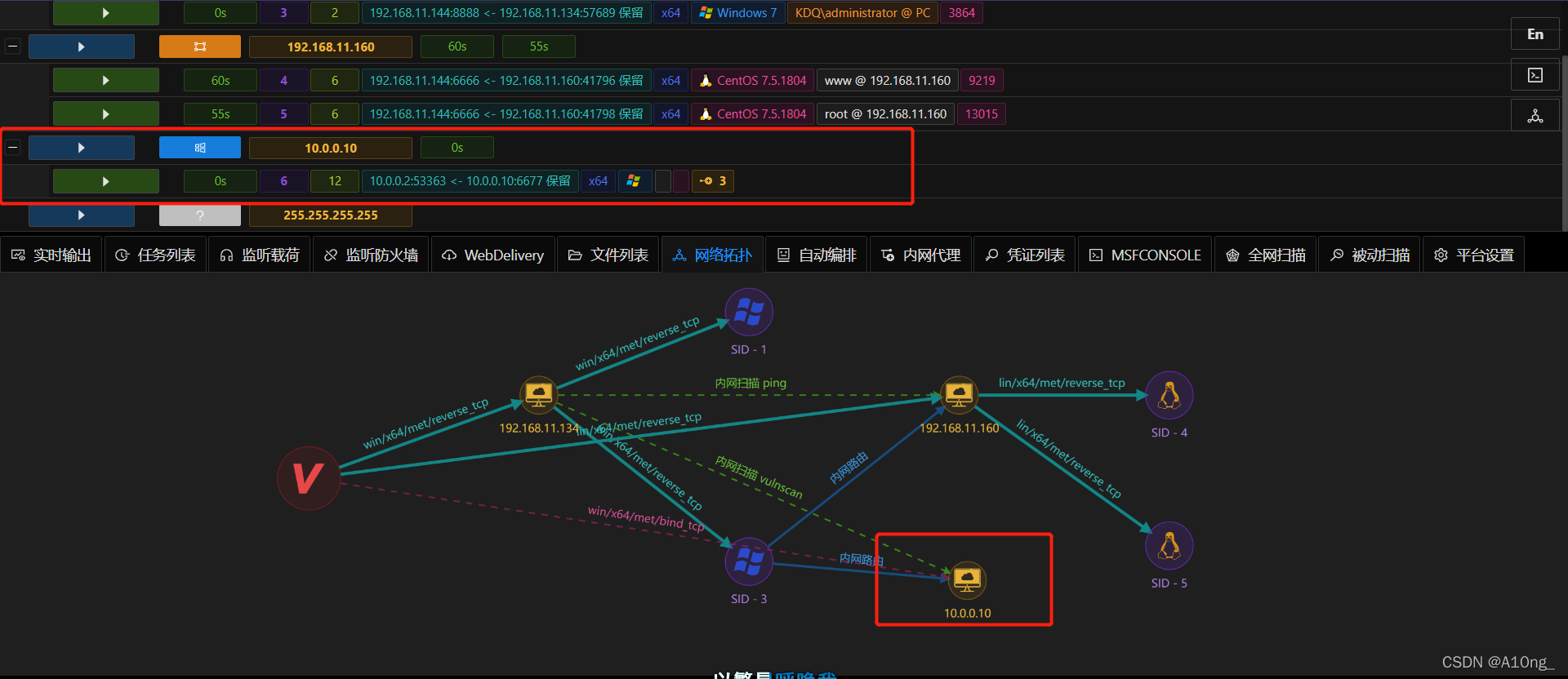
Task: Click the key credentials badge showing 3
Action: point(713,181)
